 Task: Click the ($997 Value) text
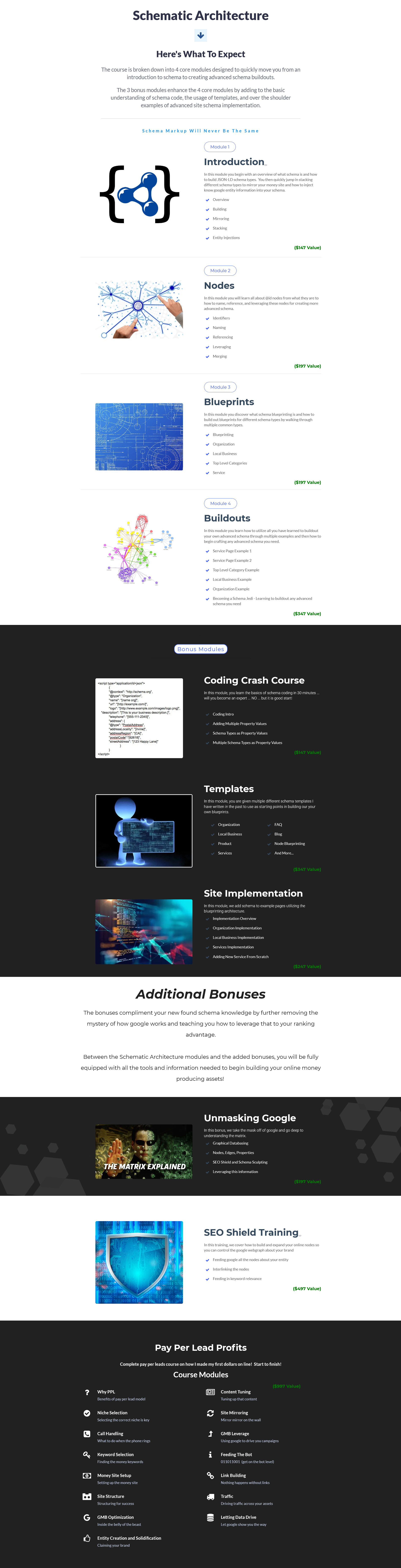(287, 1386)
